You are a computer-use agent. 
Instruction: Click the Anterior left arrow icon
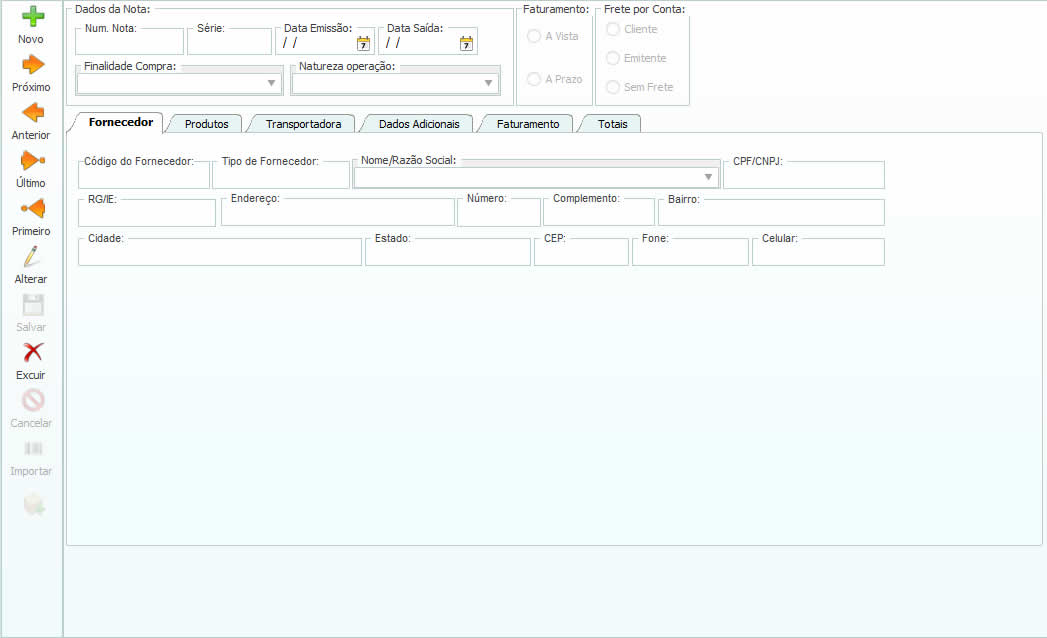[32, 112]
